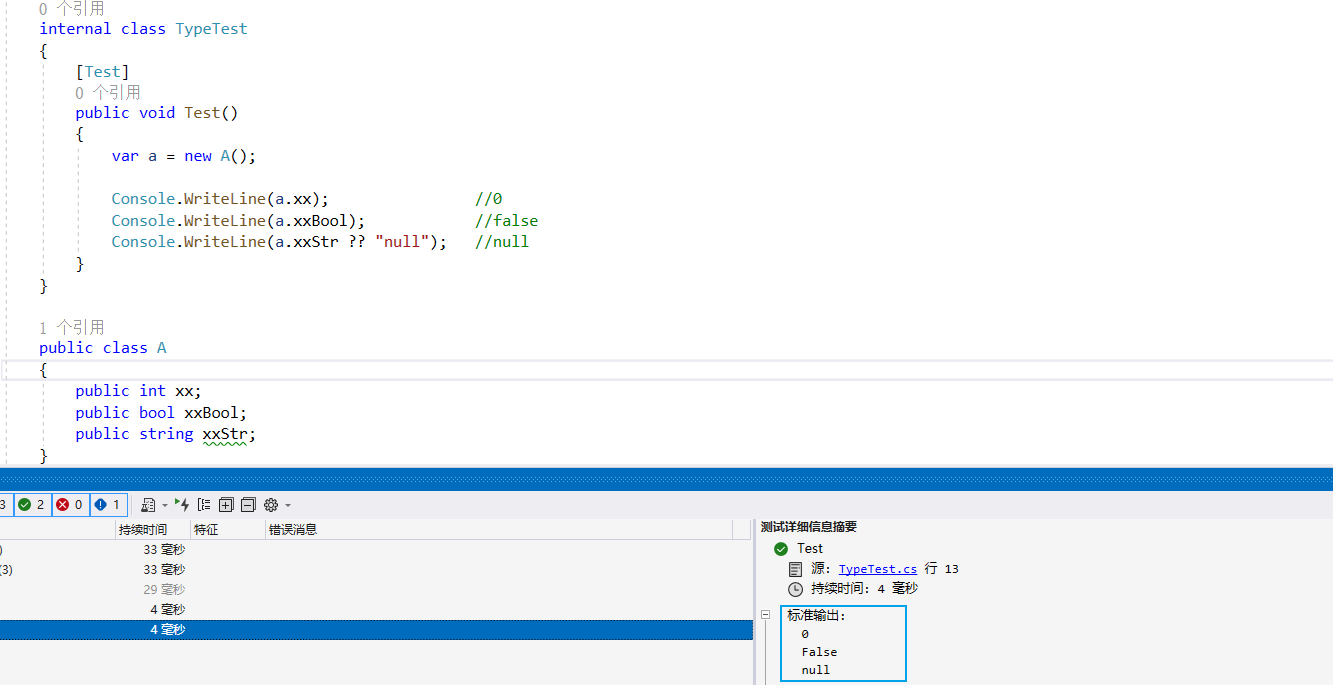
Task: Click the //false comment in code
Action: (506, 220)
